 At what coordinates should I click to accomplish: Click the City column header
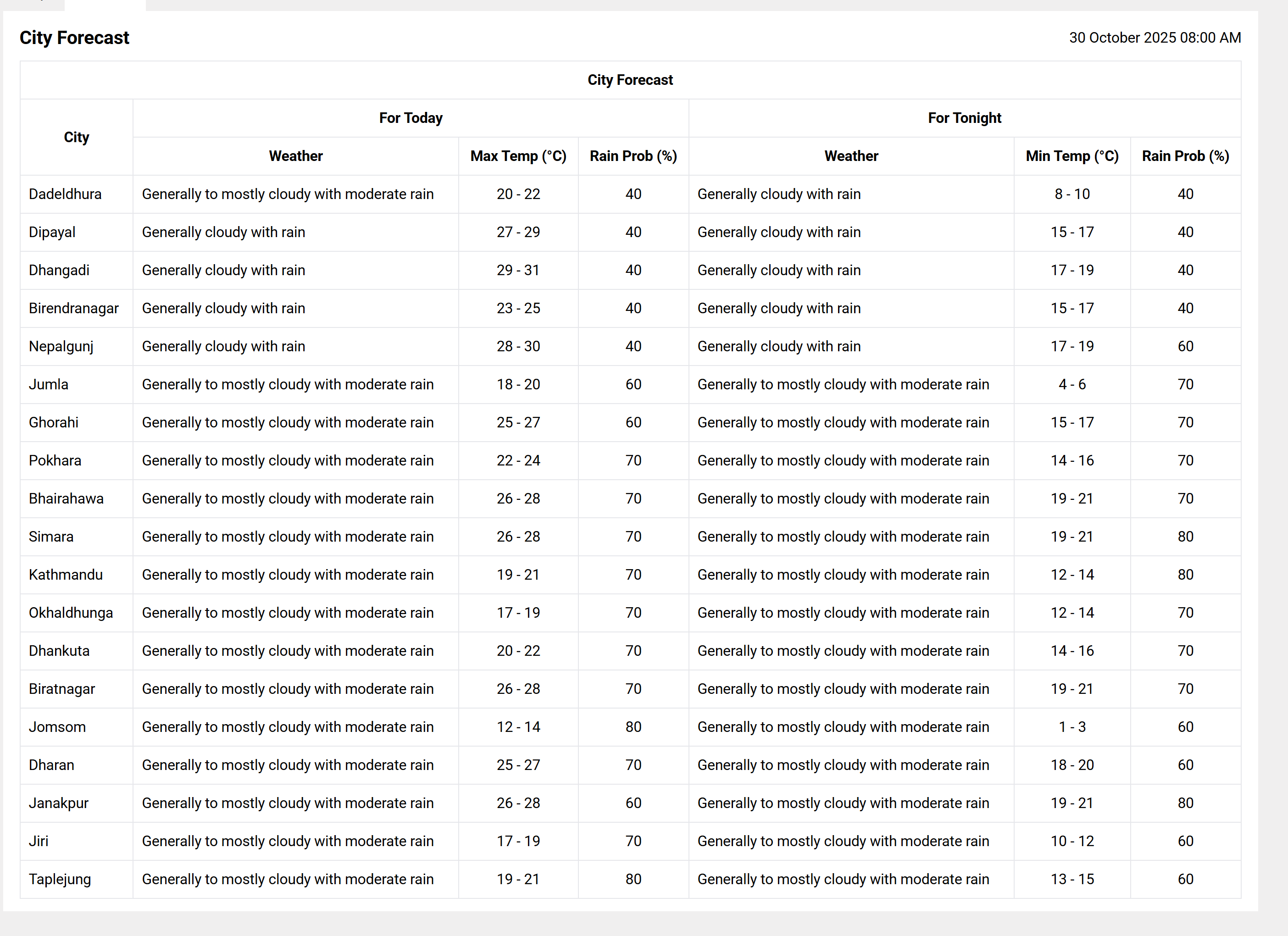click(76, 137)
